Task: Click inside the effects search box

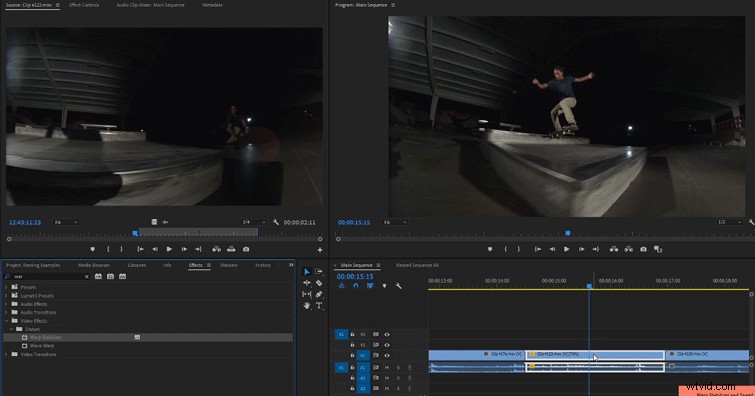Action: (47, 277)
